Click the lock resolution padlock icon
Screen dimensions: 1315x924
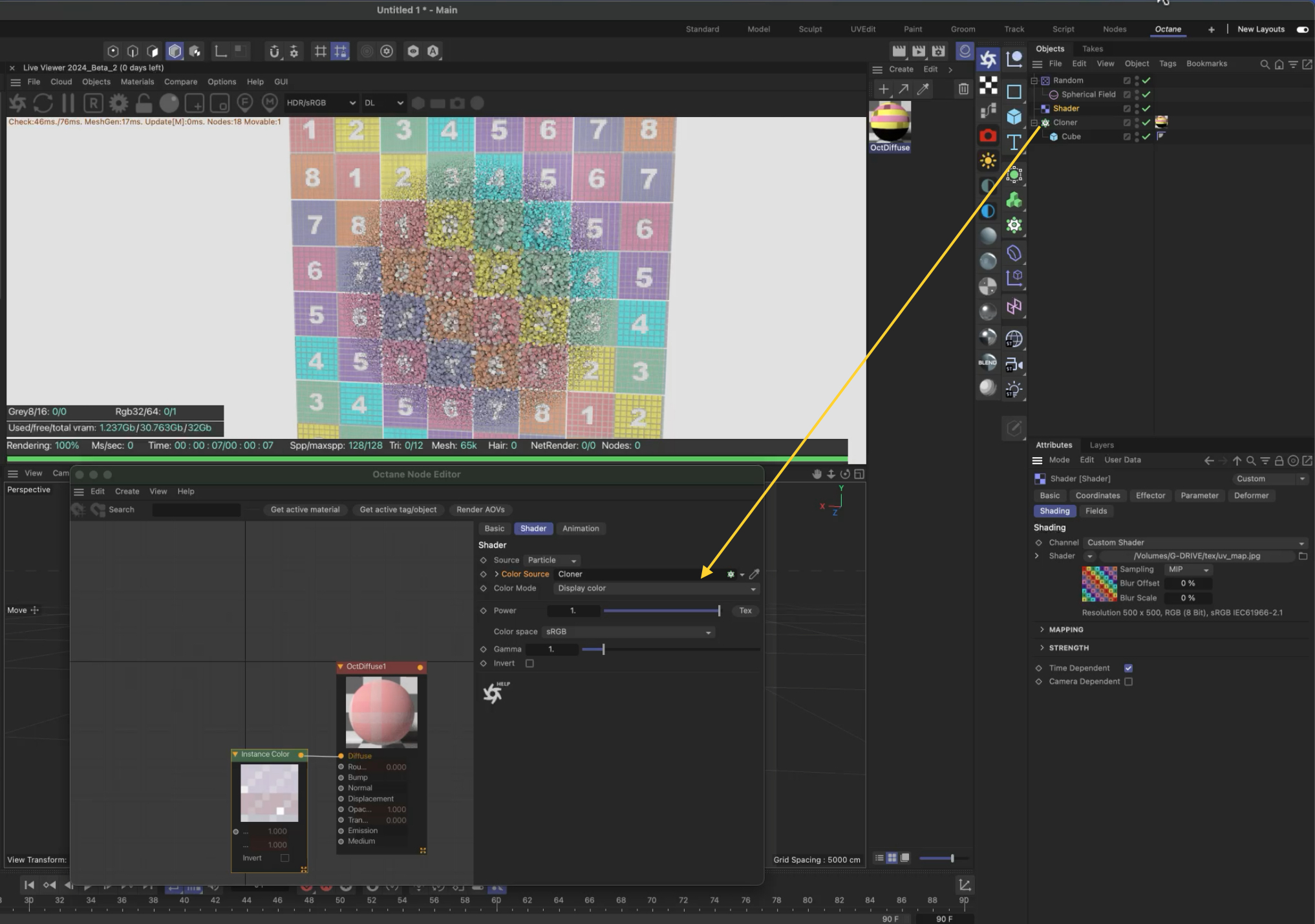pyautogui.click(x=144, y=103)
